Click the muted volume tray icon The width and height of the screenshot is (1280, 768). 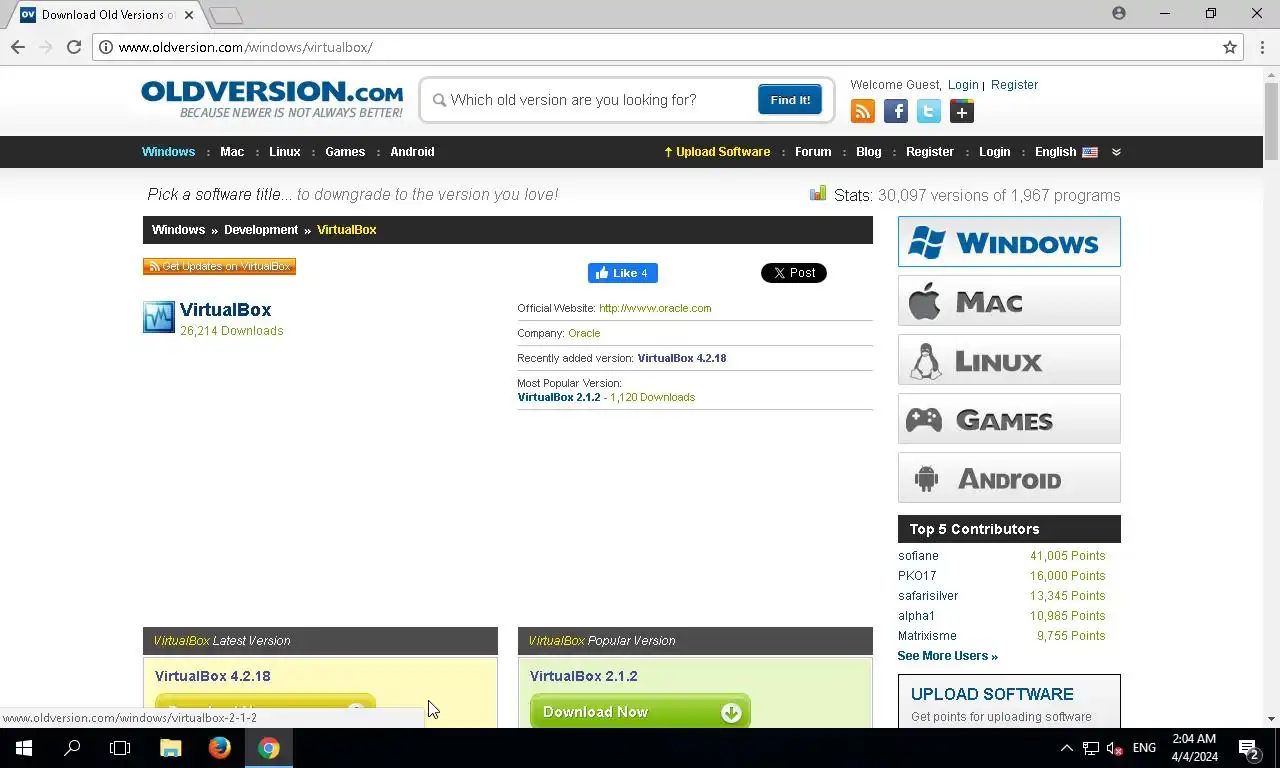coord(1114,748)
